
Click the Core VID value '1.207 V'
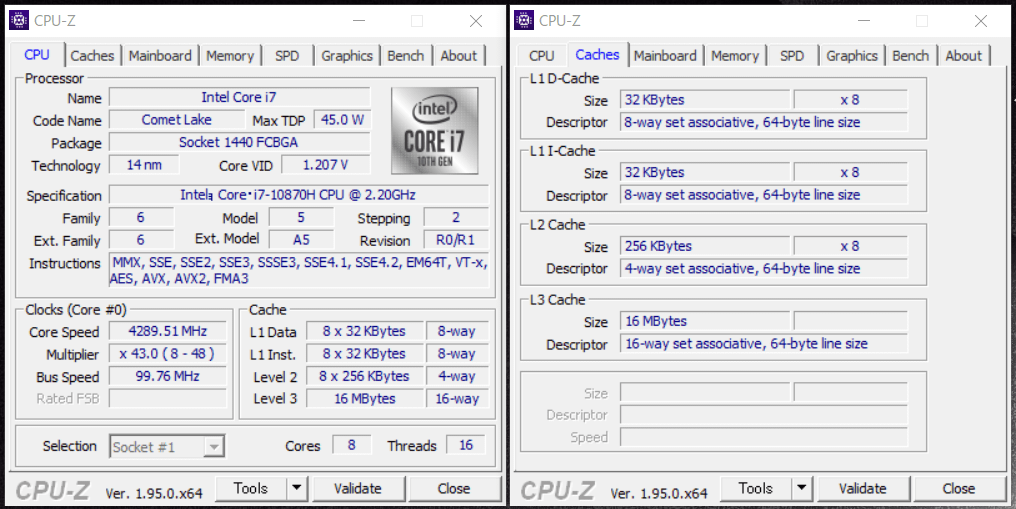326,164
